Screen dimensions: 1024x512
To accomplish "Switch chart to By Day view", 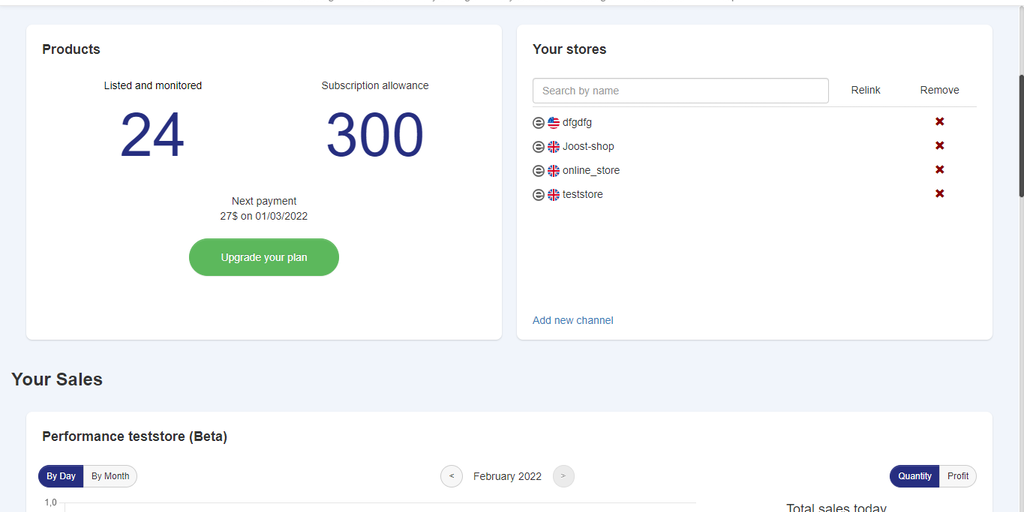I will pos(61,476).
